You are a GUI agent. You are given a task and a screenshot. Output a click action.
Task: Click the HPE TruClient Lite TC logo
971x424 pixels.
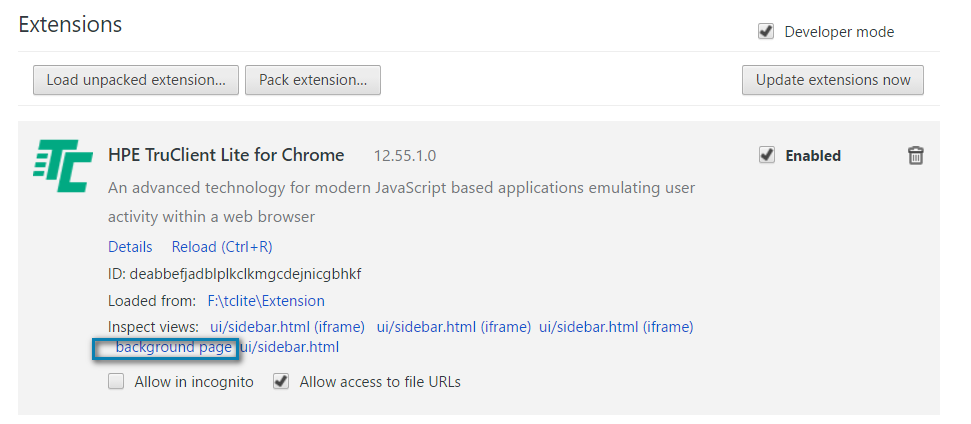click(x=63, y=166)
